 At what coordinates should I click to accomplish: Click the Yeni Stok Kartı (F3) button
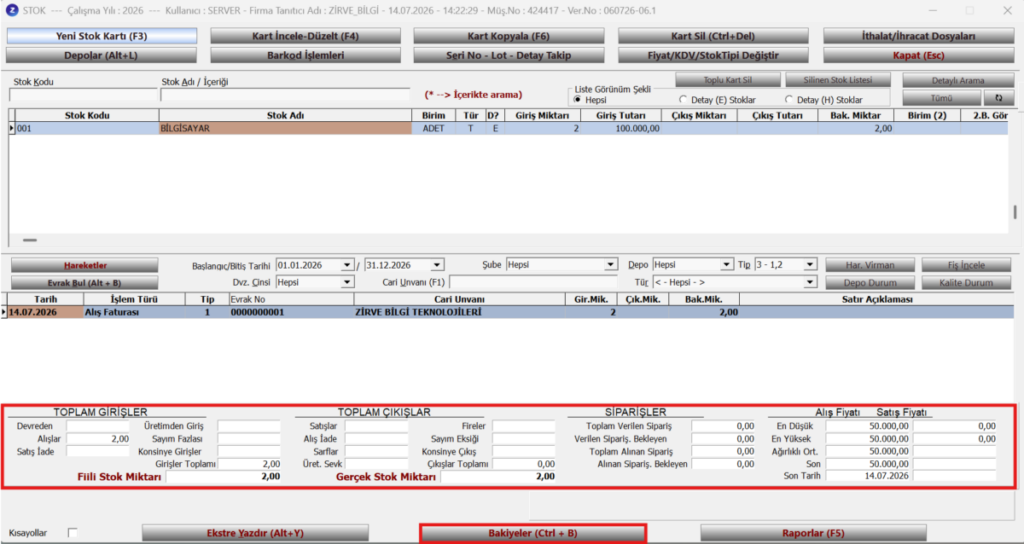click(x=102, y=36)
